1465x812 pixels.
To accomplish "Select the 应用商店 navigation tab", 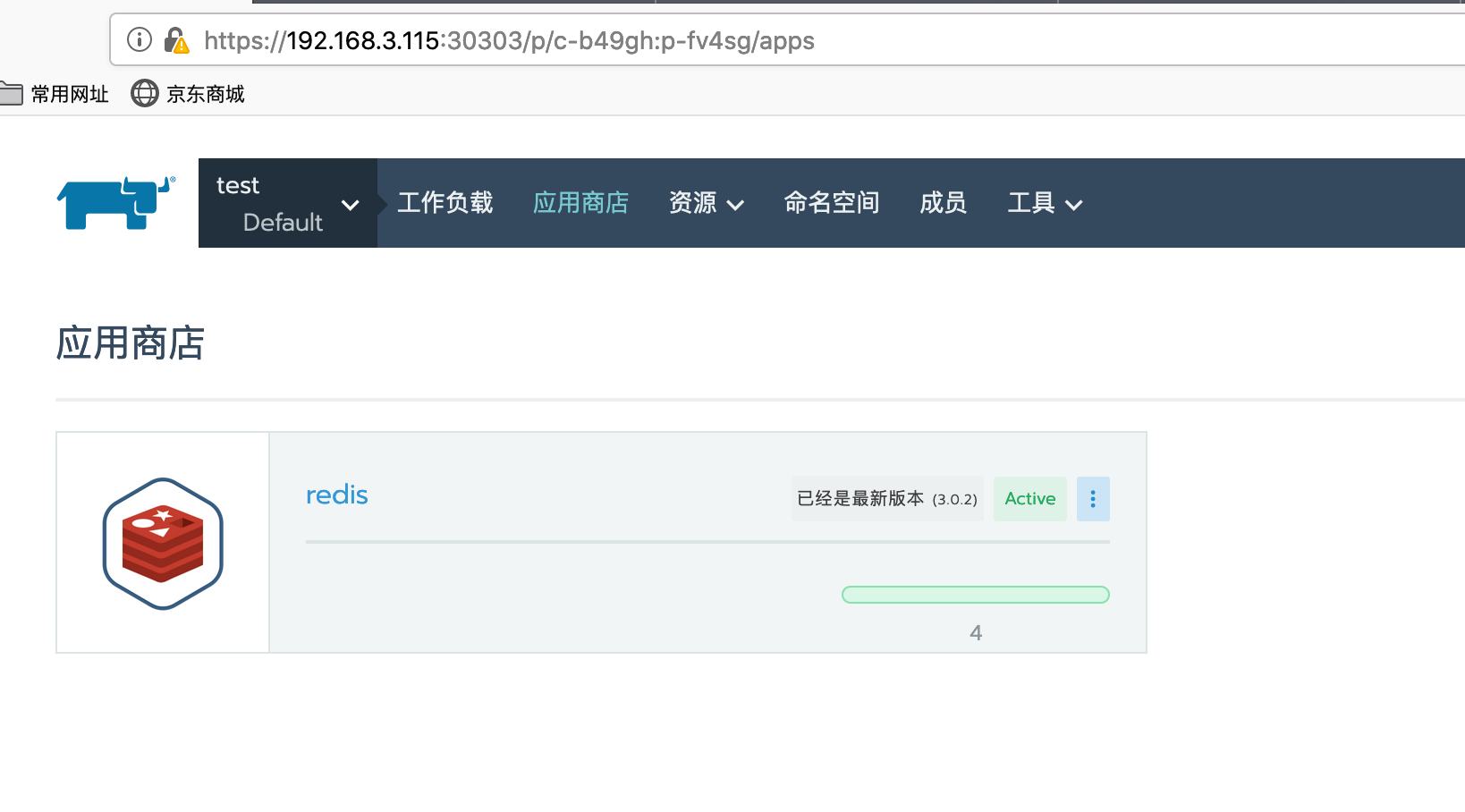I will pyautogui.click(x=581, y=203).
